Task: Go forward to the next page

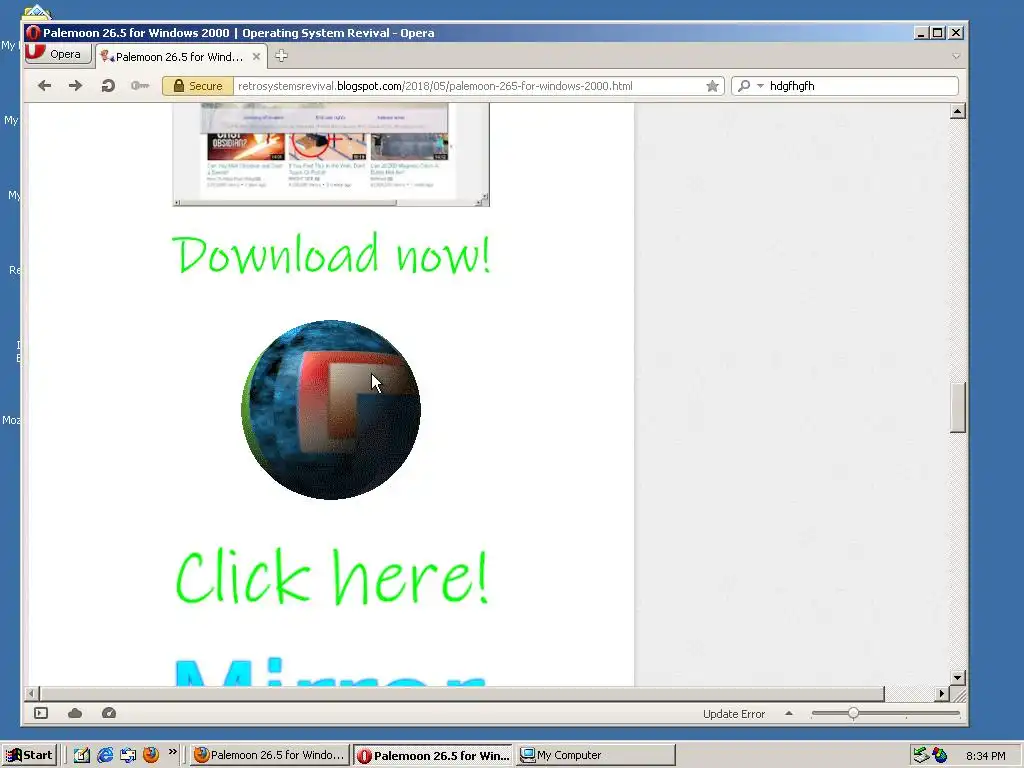Action: pos(76,86)
